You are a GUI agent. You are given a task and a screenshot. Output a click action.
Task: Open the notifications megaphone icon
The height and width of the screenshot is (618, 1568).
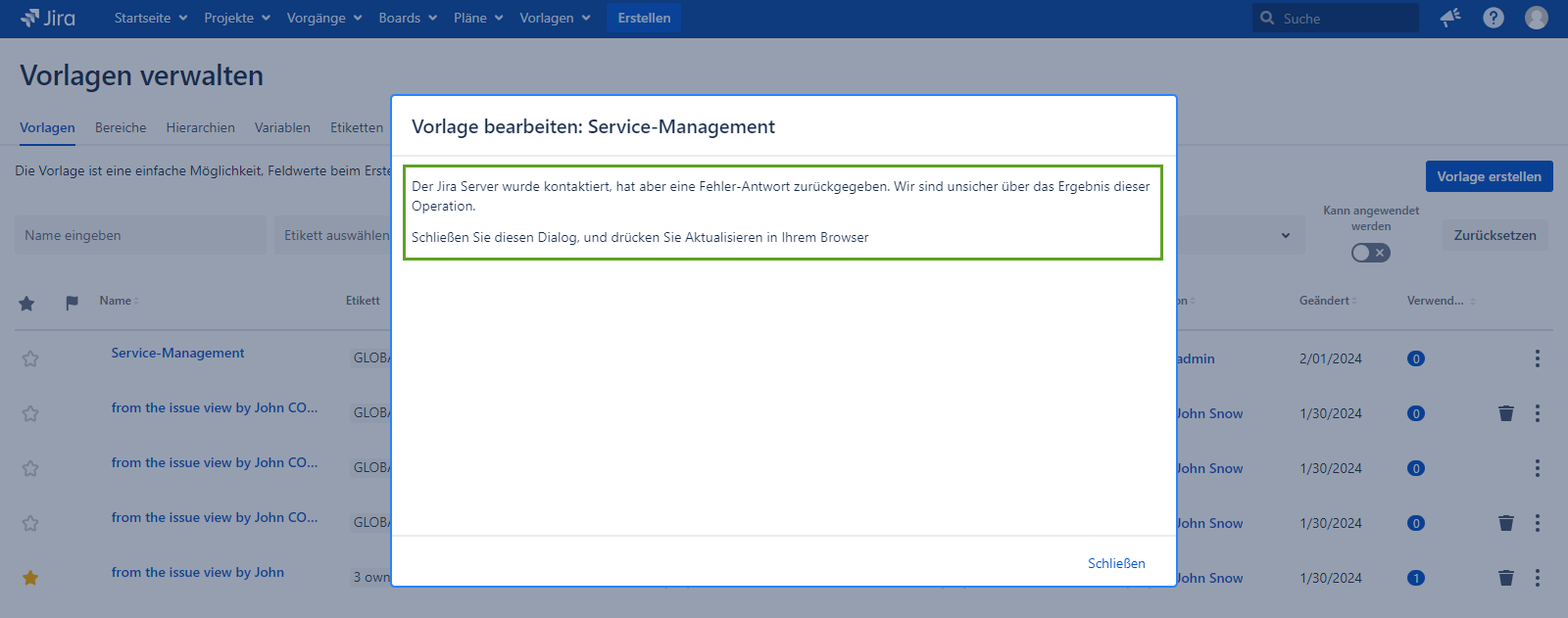pyautogui.click(x=1450, y=18)
